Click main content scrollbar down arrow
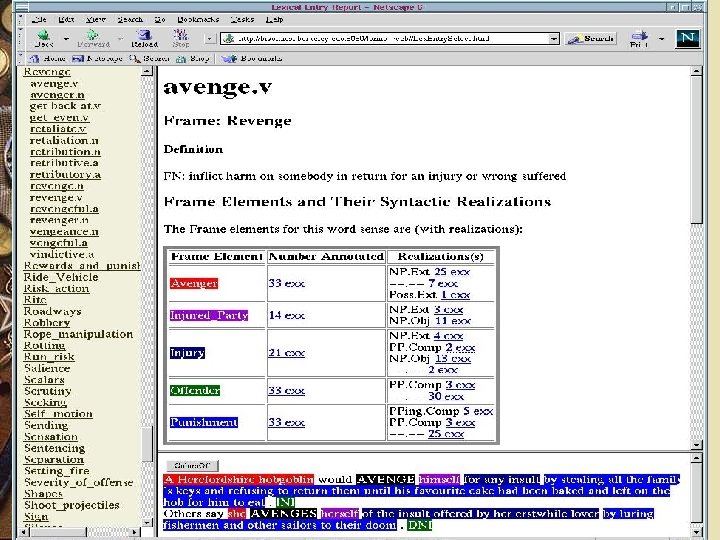Viewport: 720px width, 540px height. click(697, 444)
